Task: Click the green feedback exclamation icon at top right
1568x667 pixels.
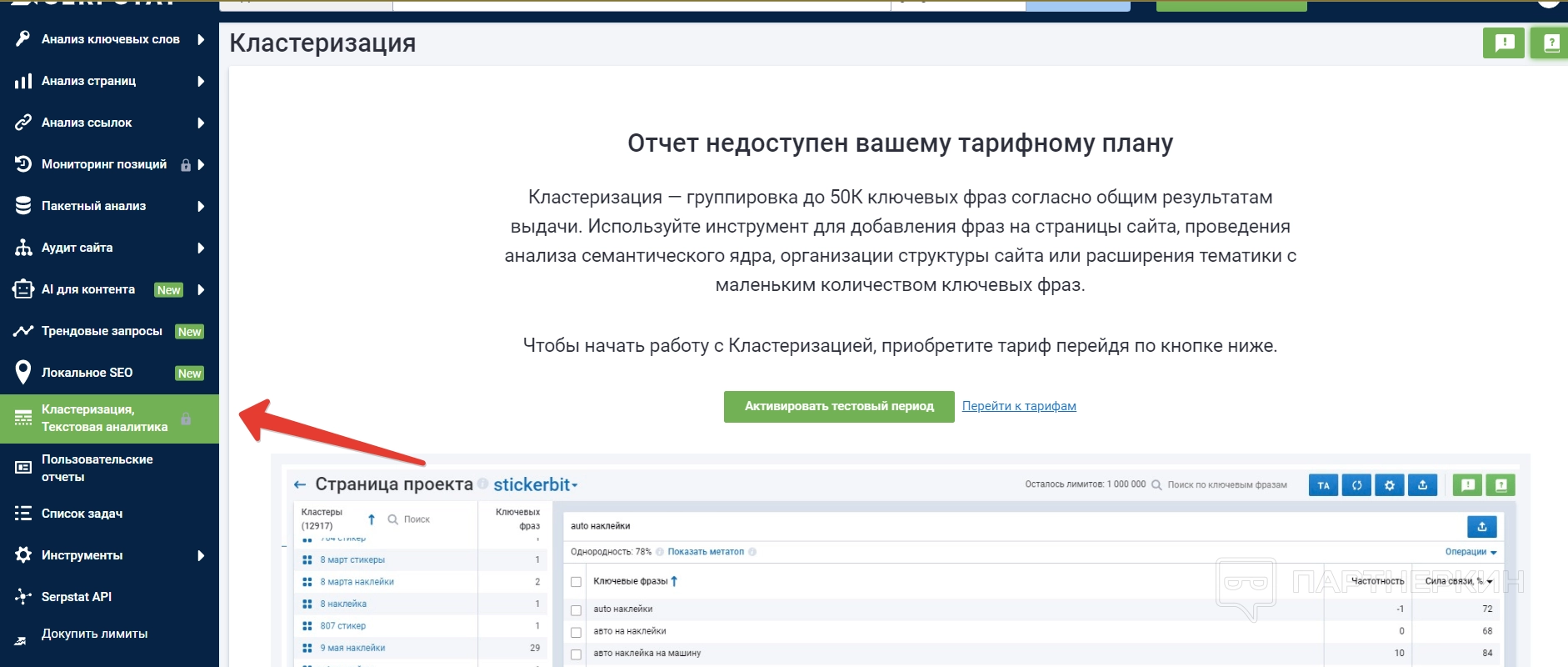Action: pyautogui.click(x=1504, y=43)
